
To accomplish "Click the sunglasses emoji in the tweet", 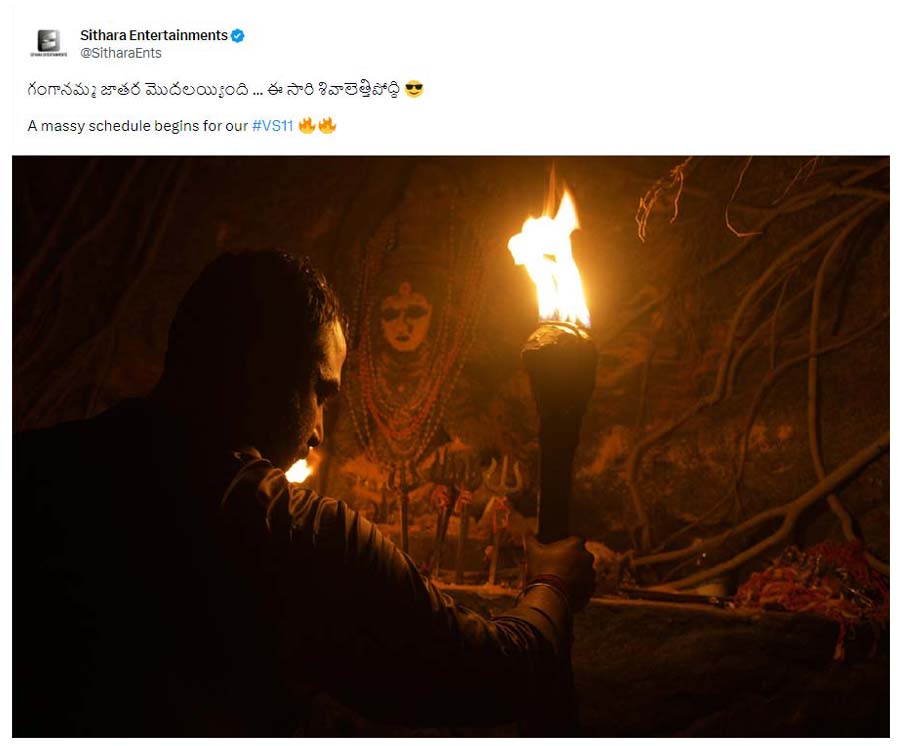I will [414, 90].
